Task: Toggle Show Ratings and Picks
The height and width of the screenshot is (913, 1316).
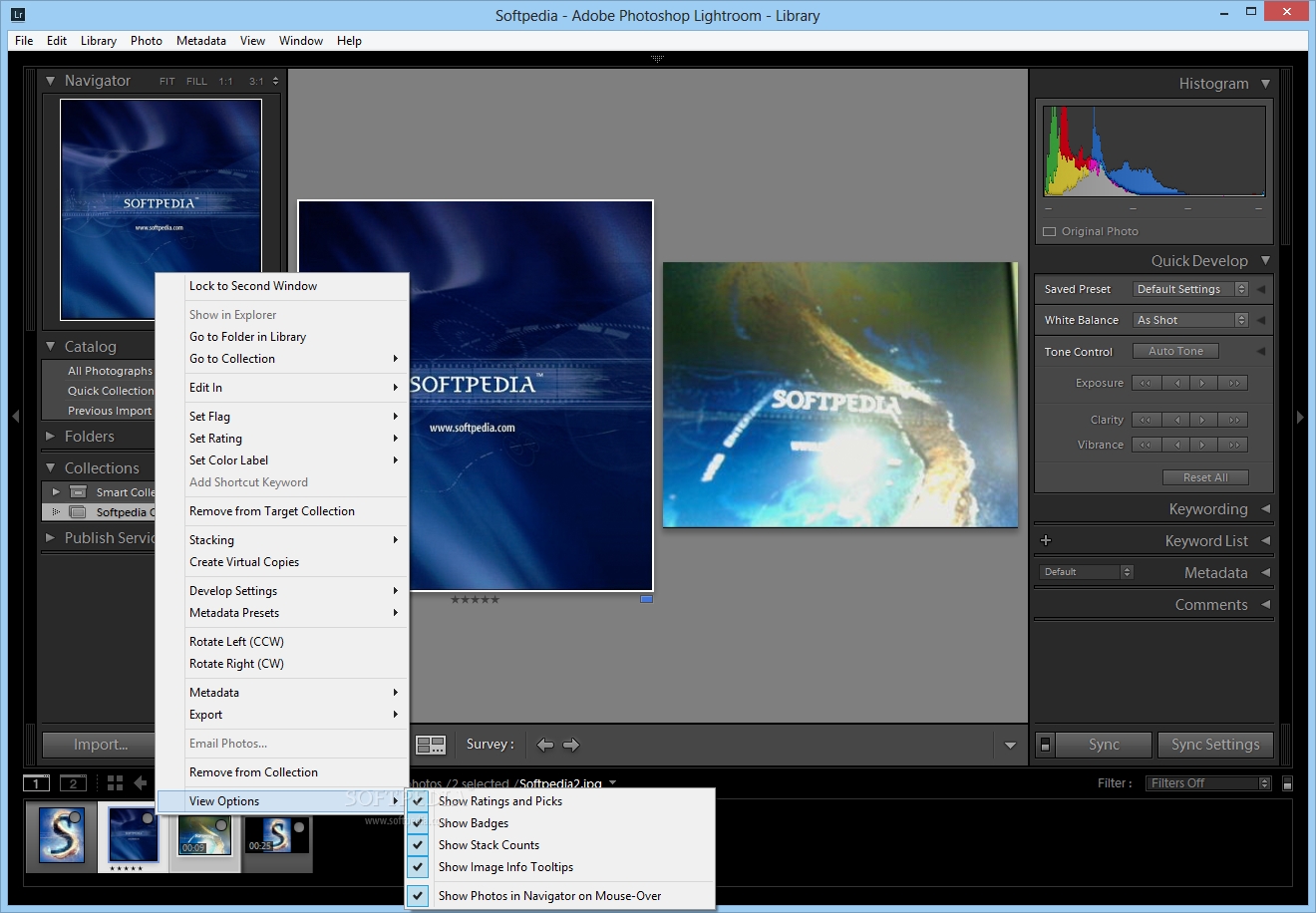Action: pos(499,801)
